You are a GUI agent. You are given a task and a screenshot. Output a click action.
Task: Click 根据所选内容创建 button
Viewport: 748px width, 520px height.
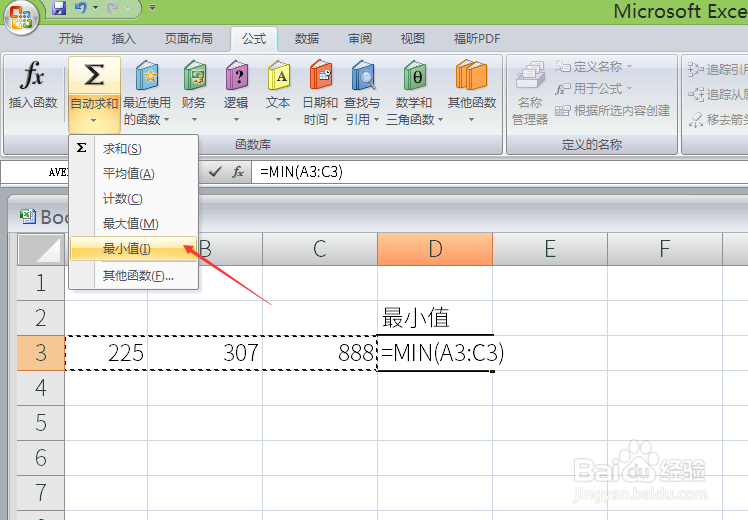pyautogui.click(x=613, y=111)
